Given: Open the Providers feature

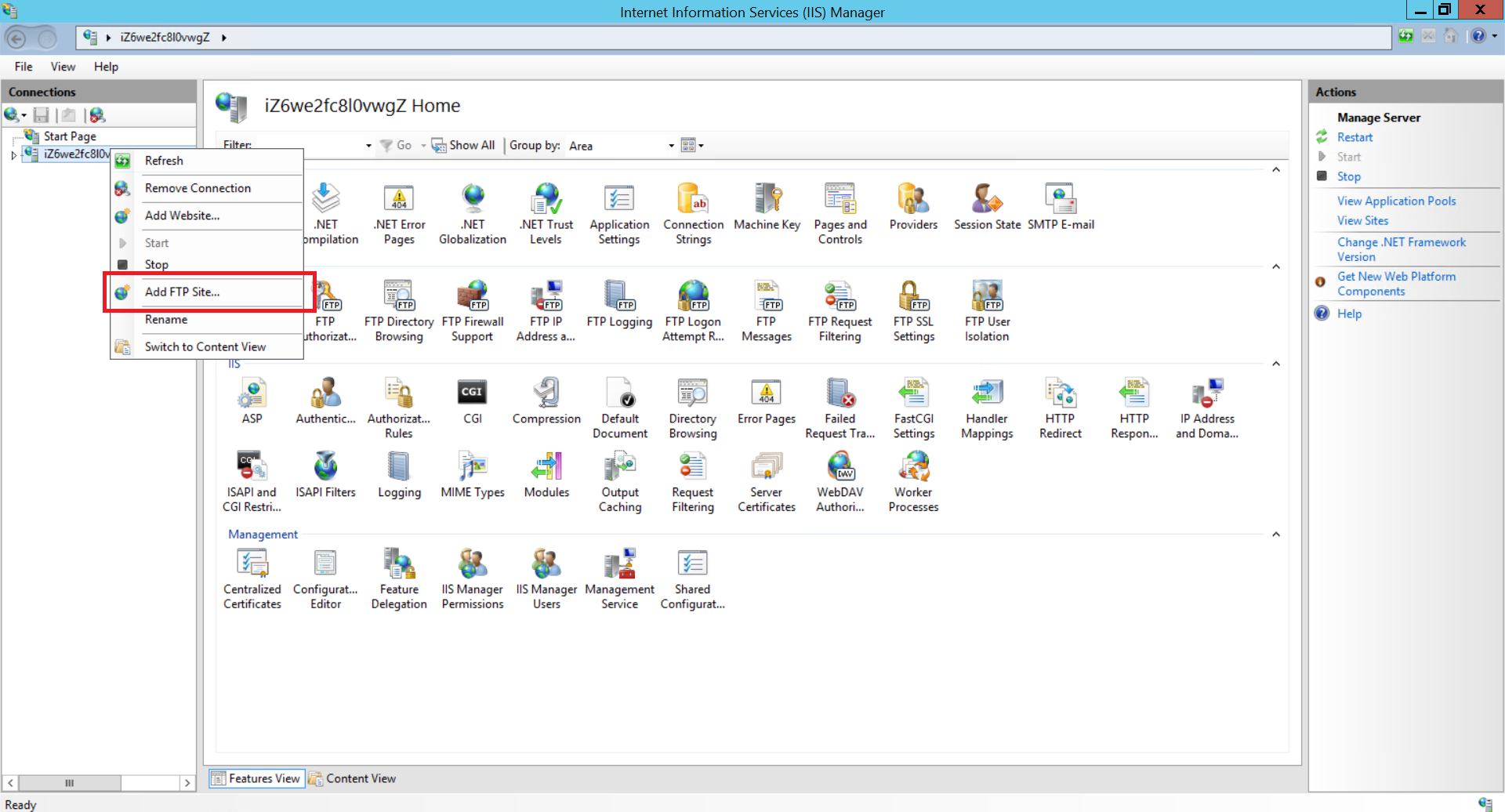Looking at the screenshot, I should pyautogui.click(x=913, y=207).
